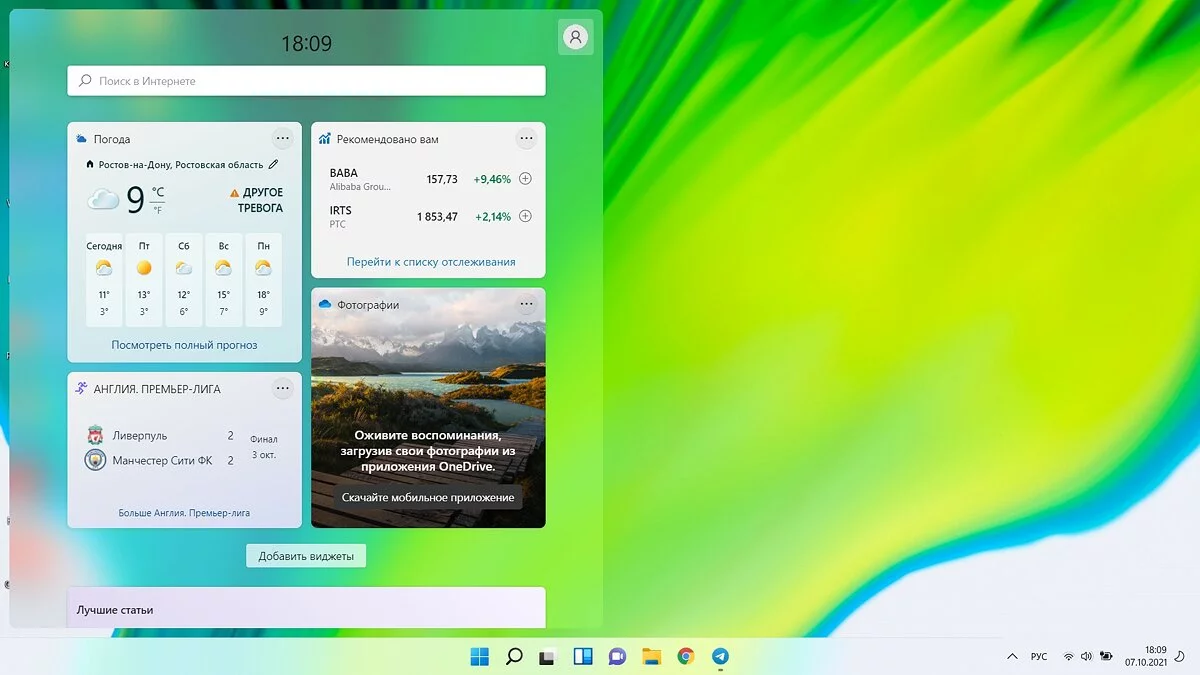Click the stocks chart icon in Recommended header
The width and height of the screenshot is (1200, 675).
click(x=325, y=139)
